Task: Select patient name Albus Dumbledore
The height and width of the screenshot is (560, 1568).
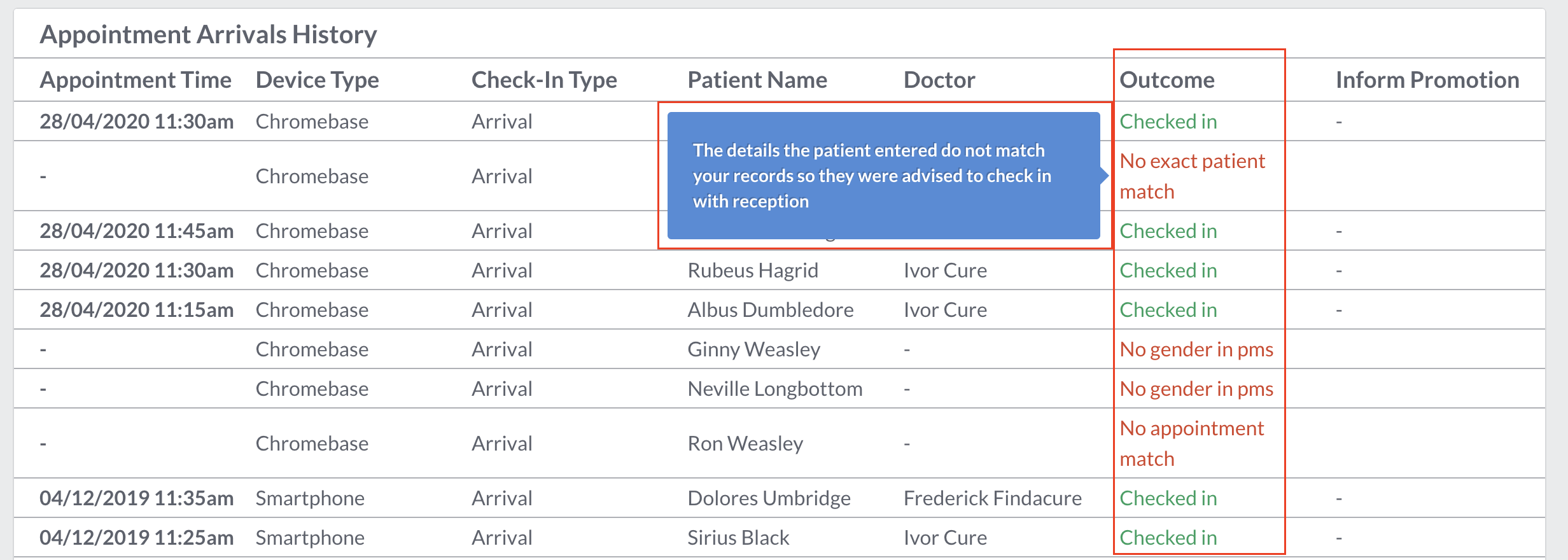Action: tap(771, 310)
